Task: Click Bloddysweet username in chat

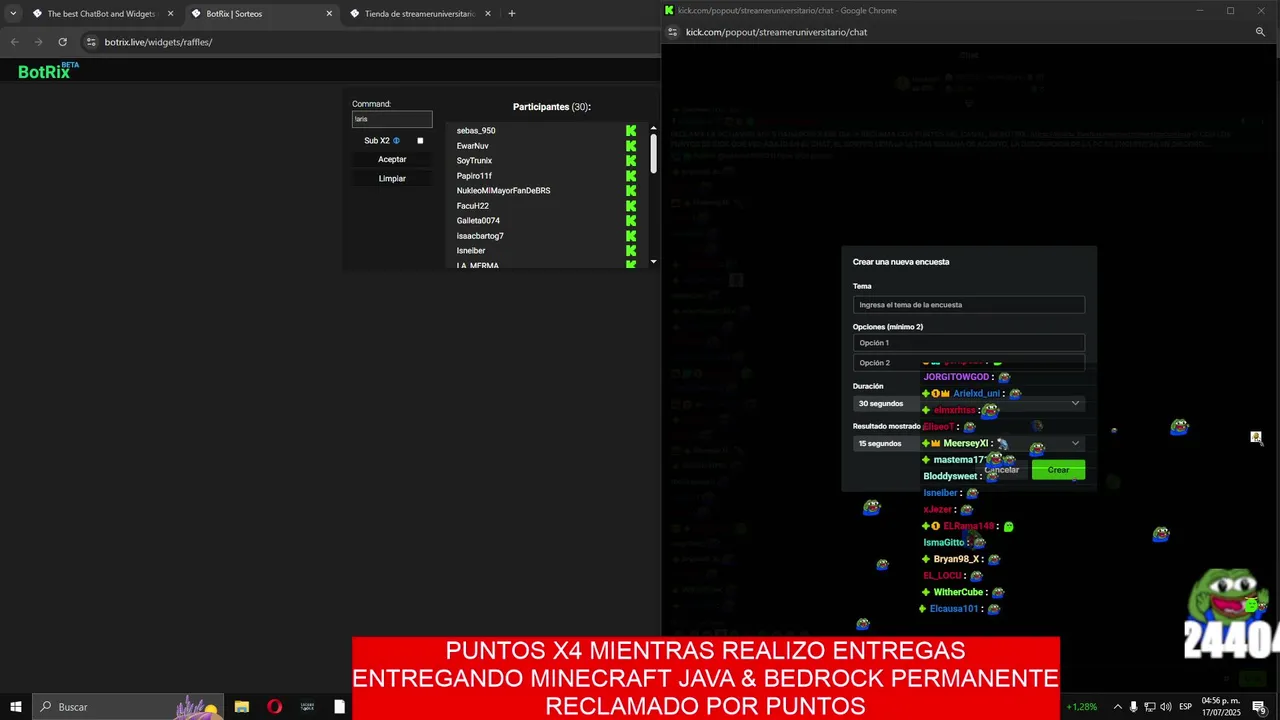Action: [950, 476]
